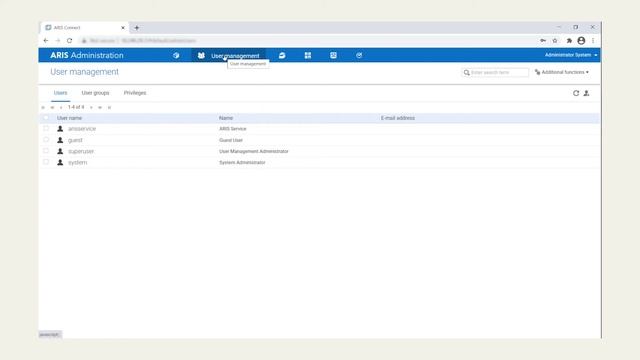Go to previous page of user list
Viewport: 640px width, 360px height.
coord(61,107)
